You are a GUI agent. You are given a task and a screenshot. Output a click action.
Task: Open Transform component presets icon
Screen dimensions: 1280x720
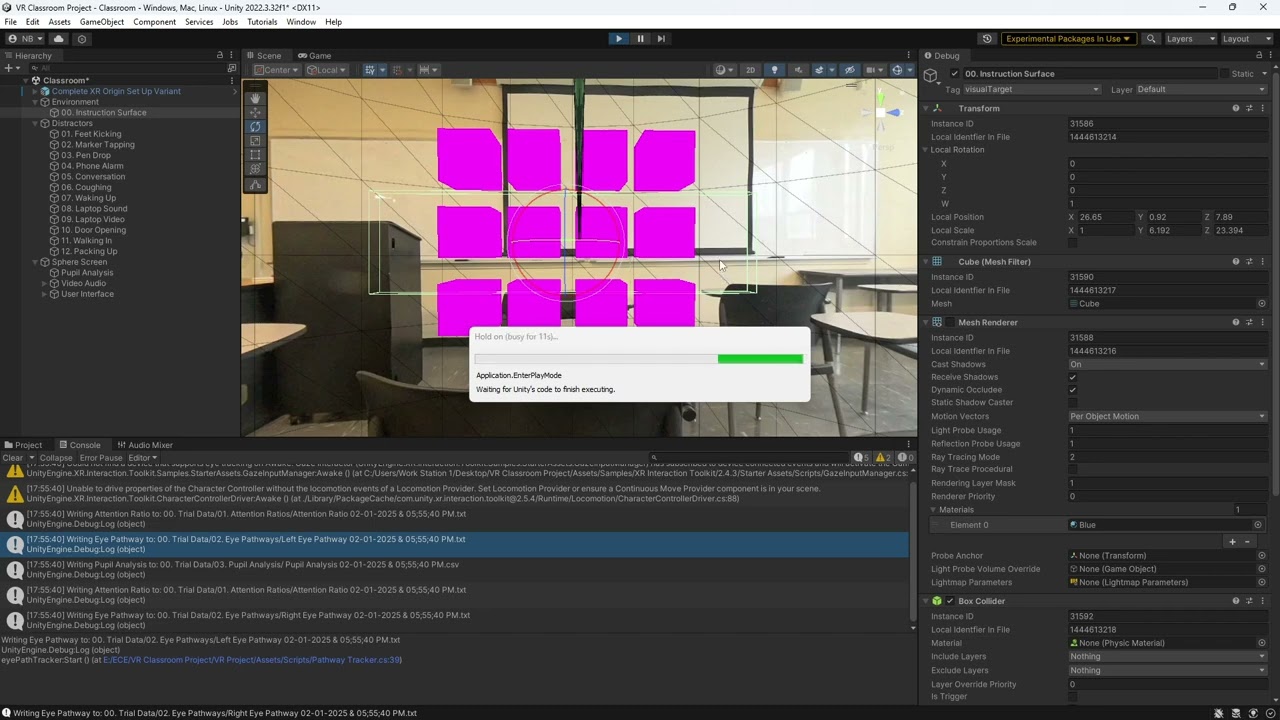[x=1249, y=108]
